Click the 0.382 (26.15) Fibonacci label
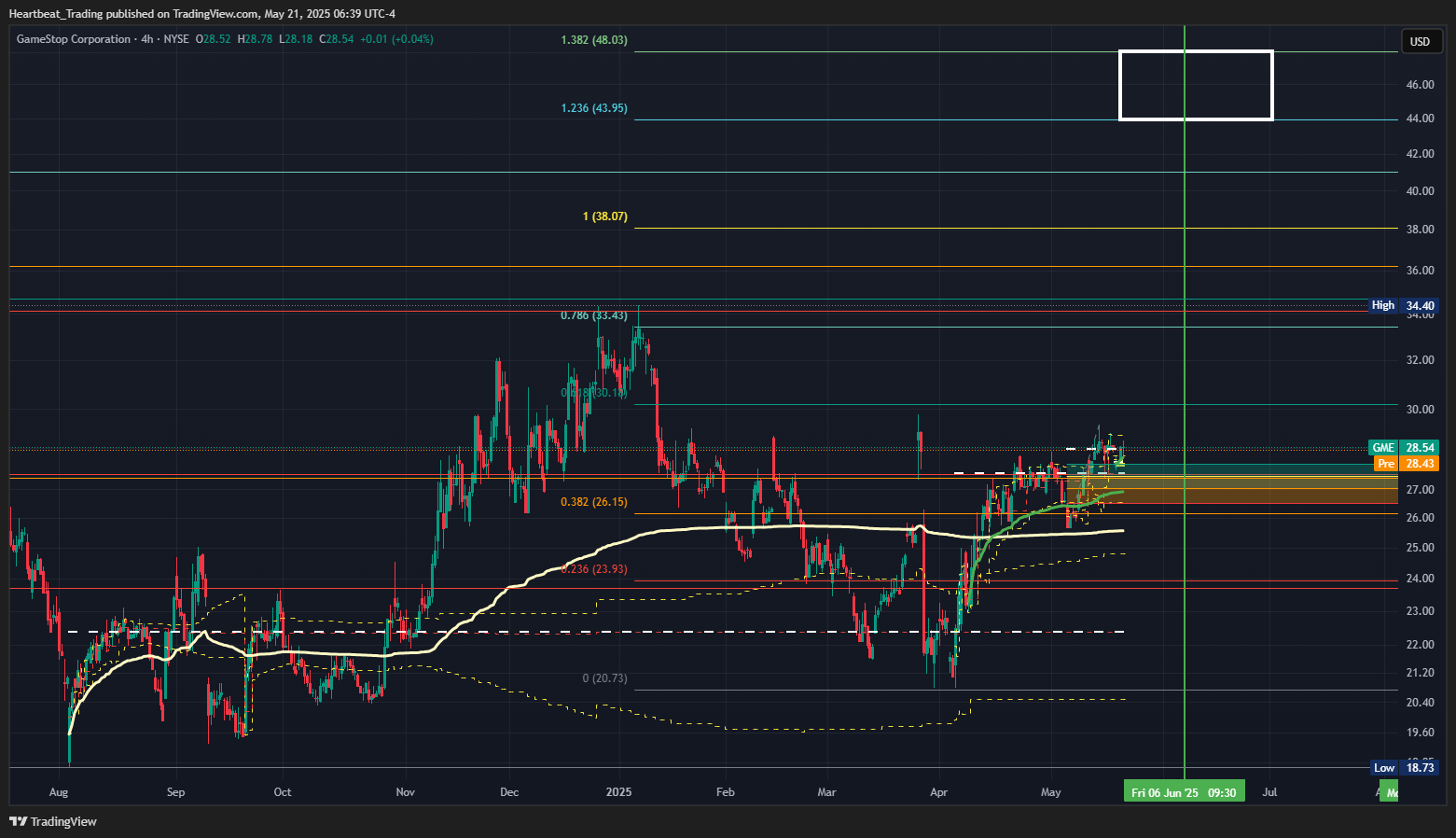1456x838 pixels. pos(594,502)
